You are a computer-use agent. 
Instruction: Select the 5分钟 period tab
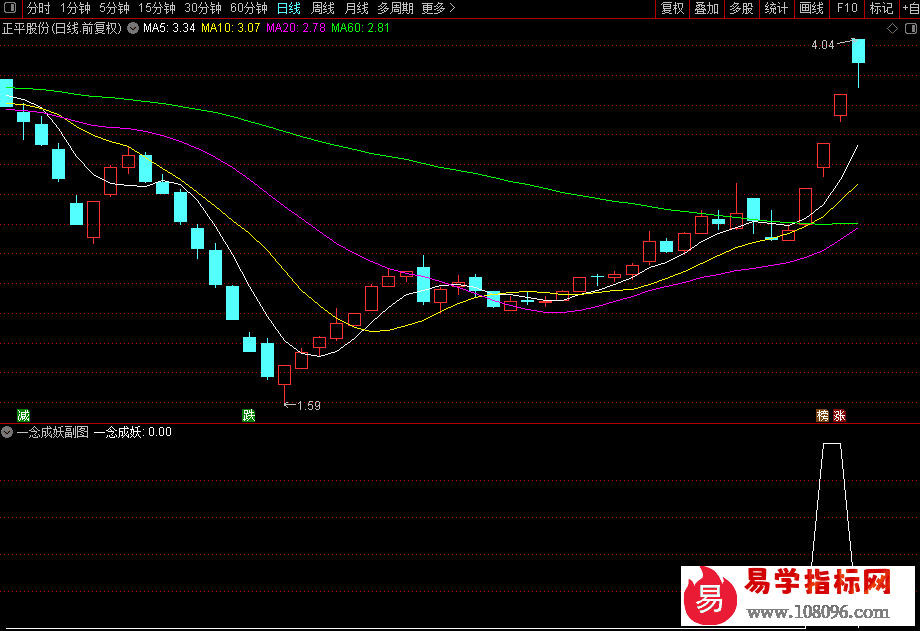tap(114, 8)
